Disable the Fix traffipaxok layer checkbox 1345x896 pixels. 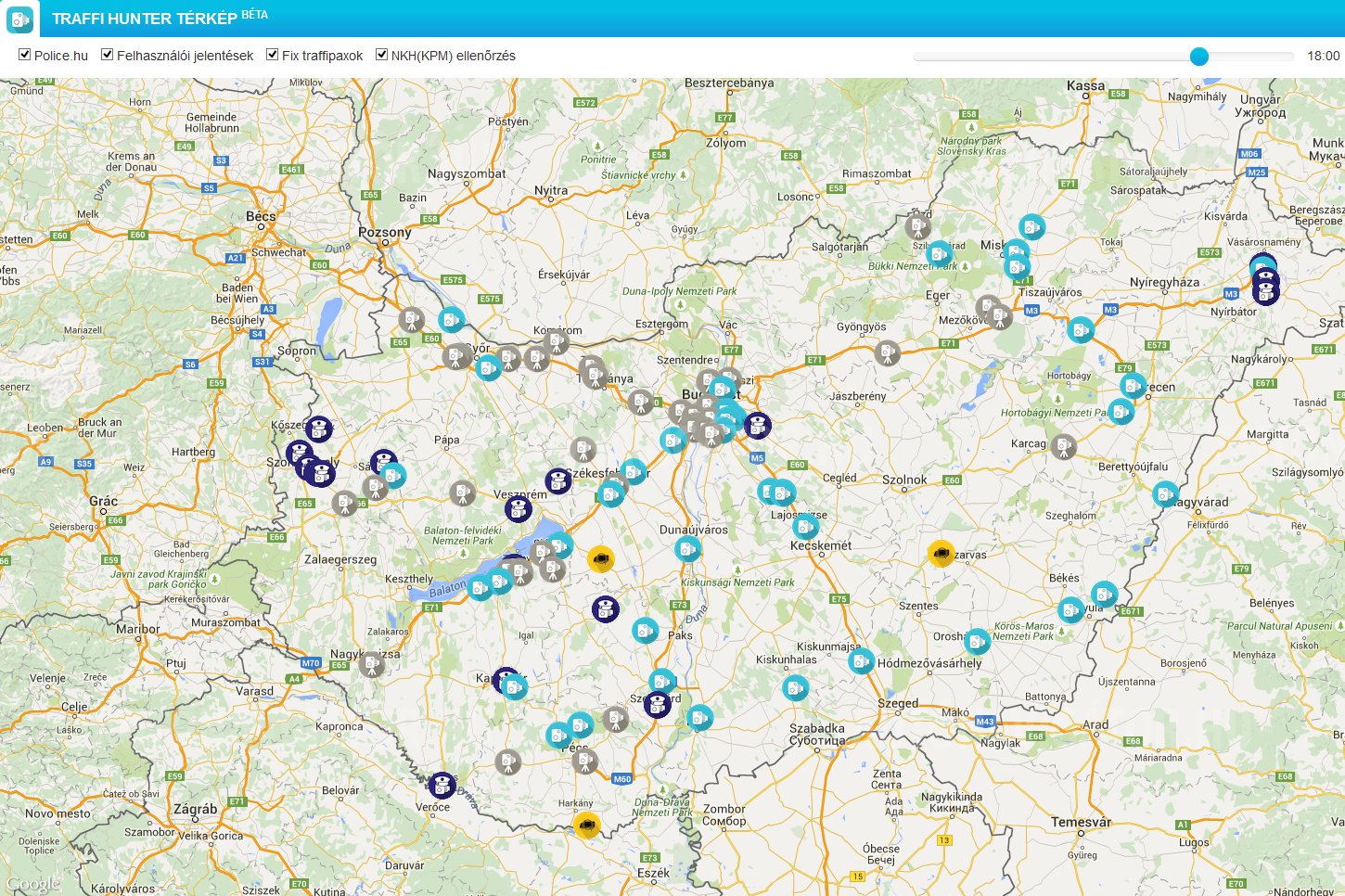(273, 55)
